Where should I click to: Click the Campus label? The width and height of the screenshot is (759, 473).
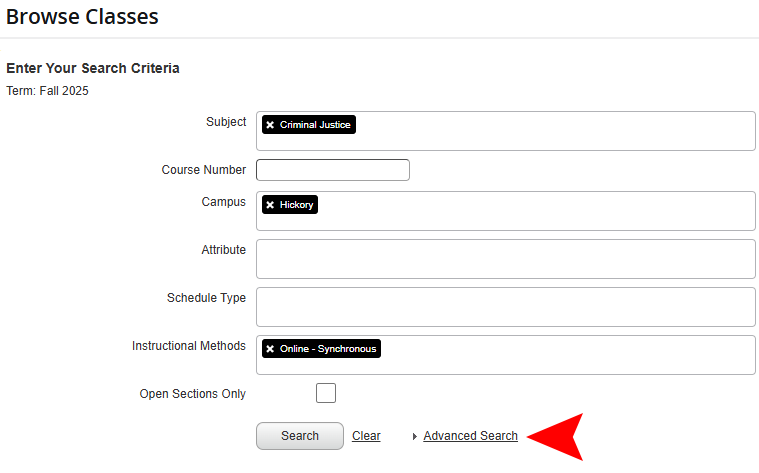click(224, 202)
